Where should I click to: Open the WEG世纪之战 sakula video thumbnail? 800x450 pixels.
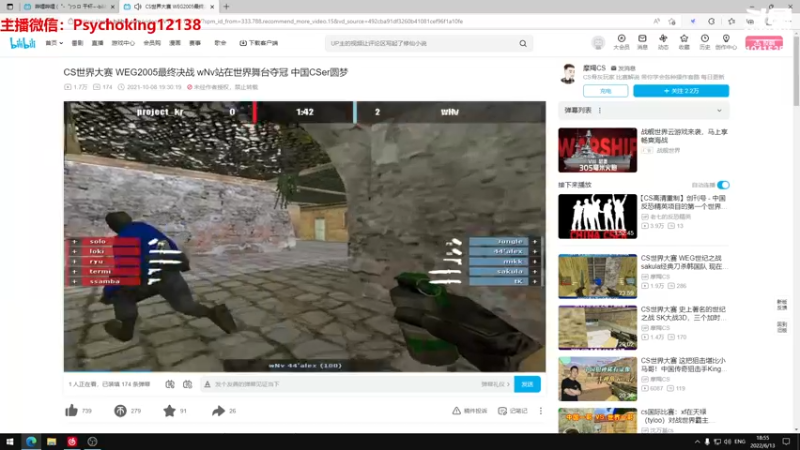pyautogui.click(x=597, y=276)
